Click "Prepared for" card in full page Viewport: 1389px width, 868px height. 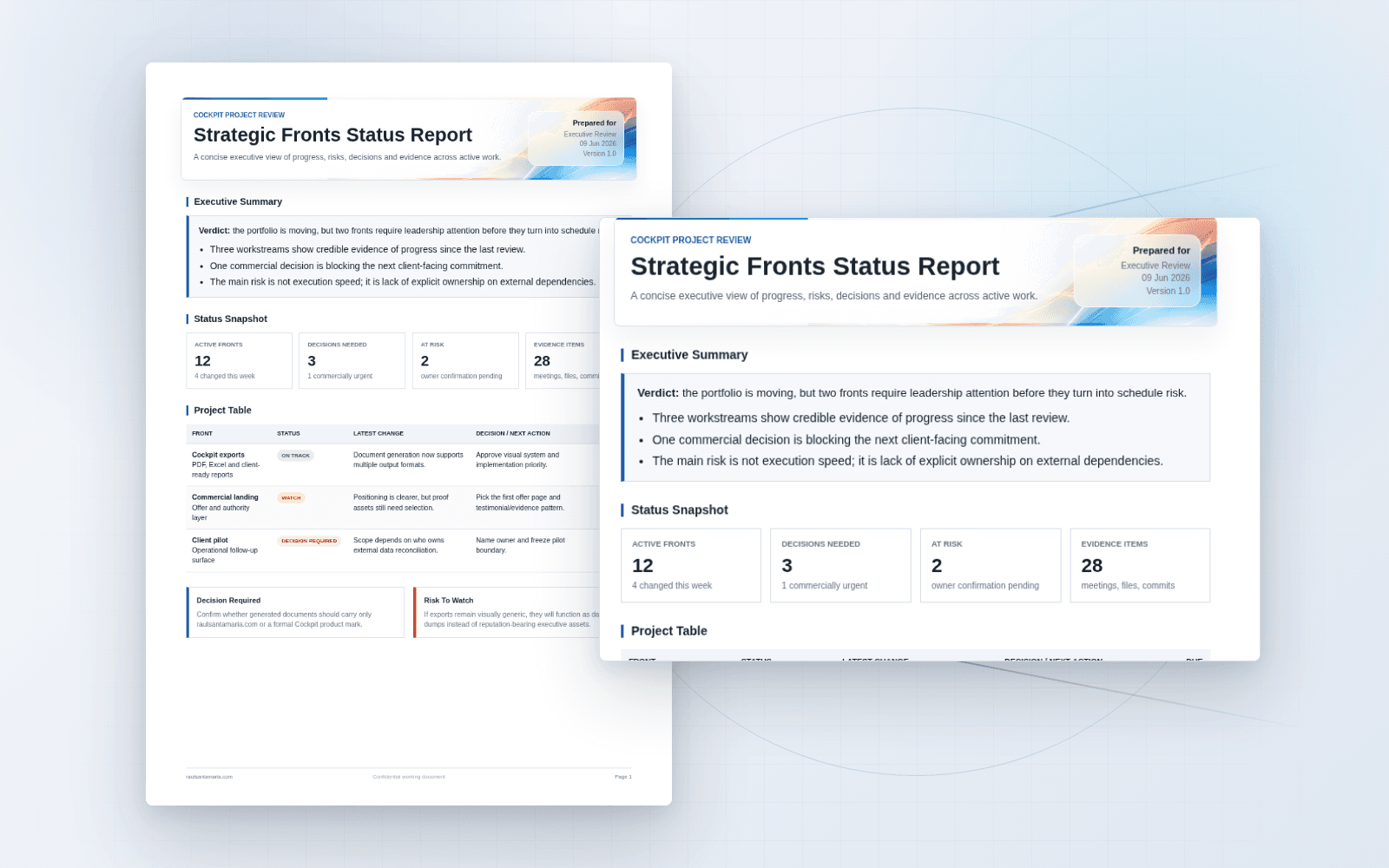click(x=576, y=138)
